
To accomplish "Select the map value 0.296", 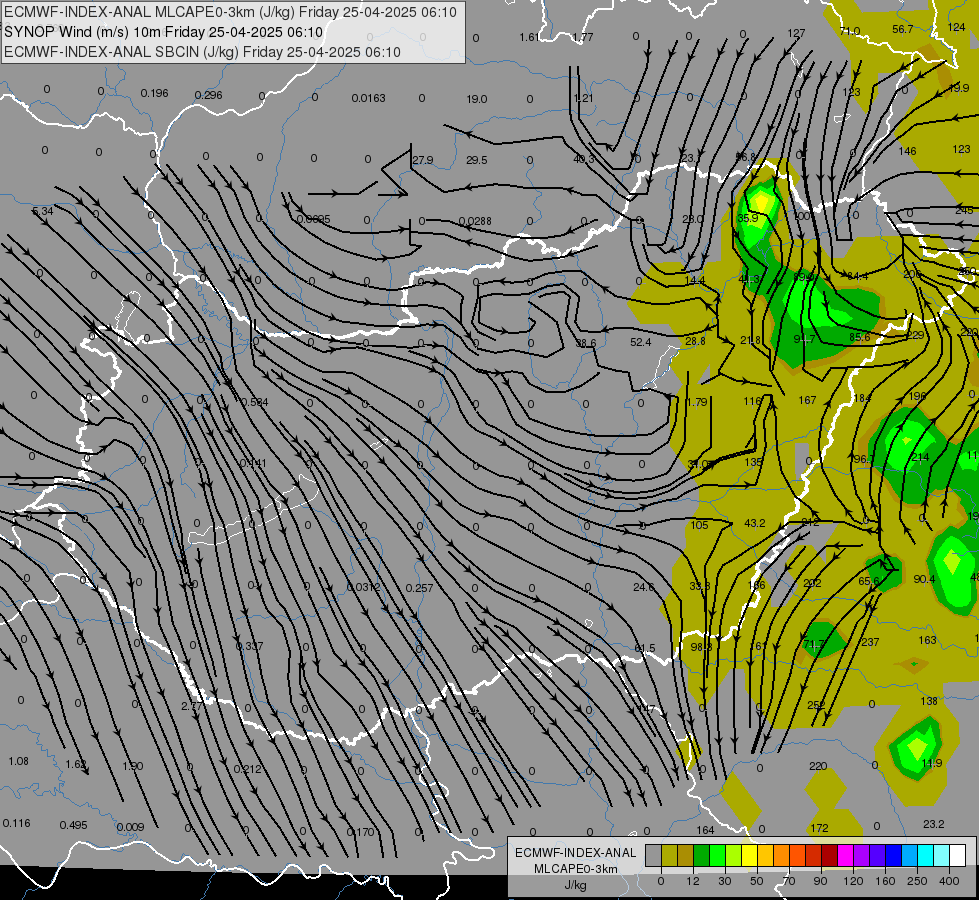I will pos(209,95).
